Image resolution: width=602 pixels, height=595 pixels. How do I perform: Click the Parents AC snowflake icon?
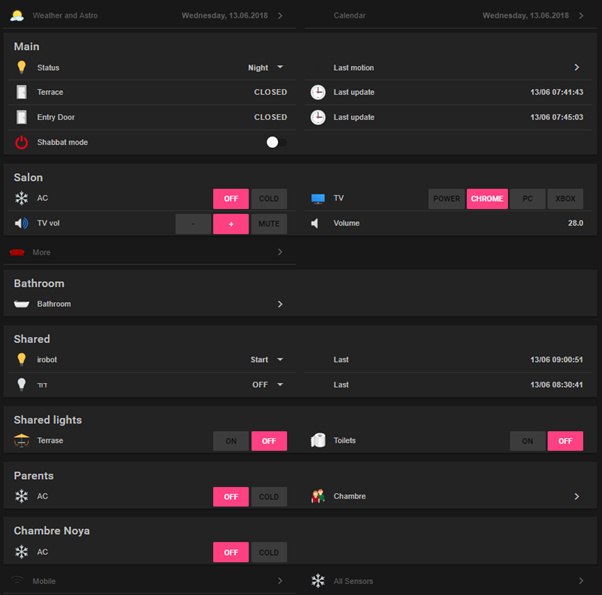22,496
